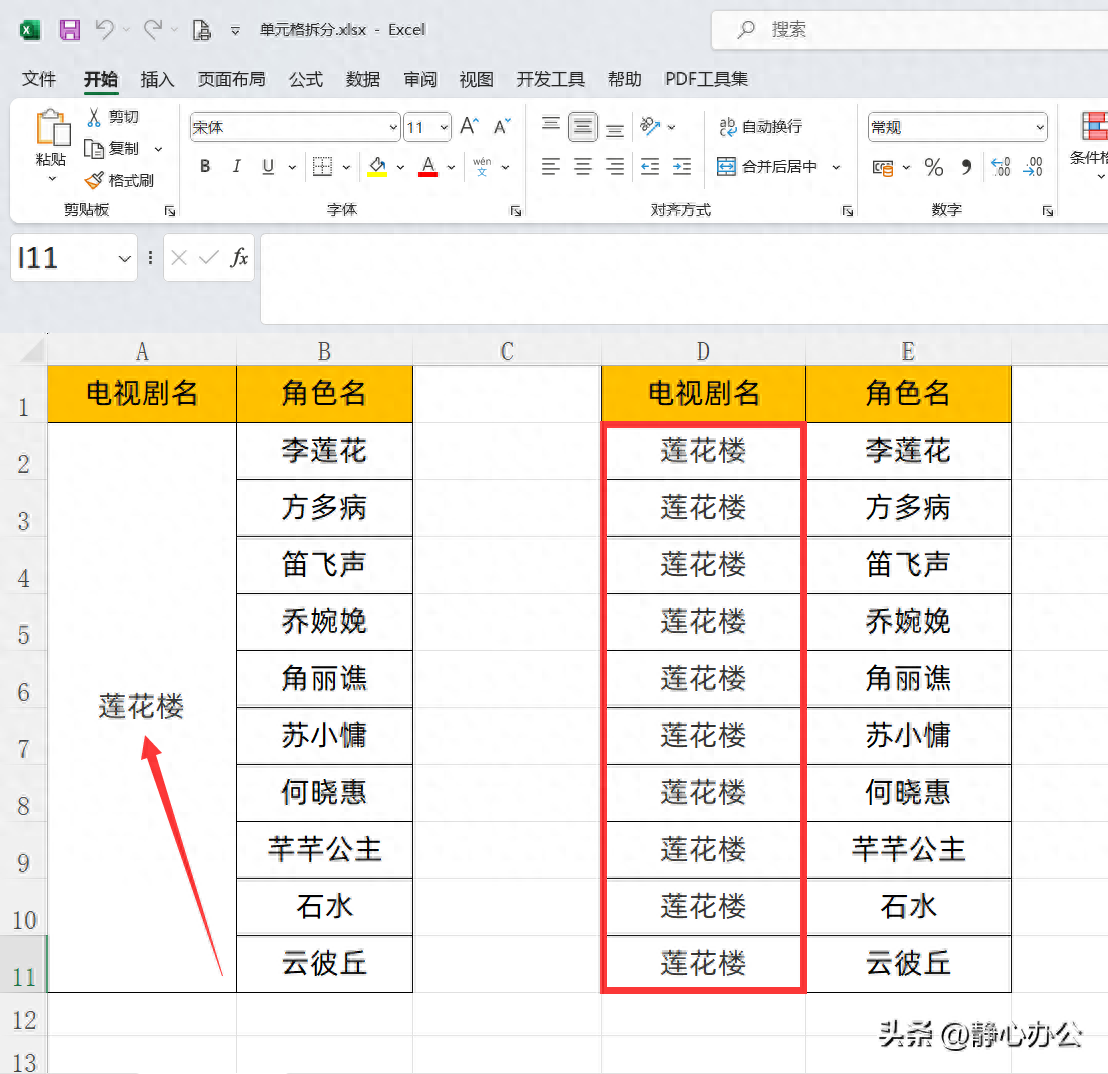Open the 文件 File menu
Viewport: 1108px width, 1074px height.
pos(39,79)
